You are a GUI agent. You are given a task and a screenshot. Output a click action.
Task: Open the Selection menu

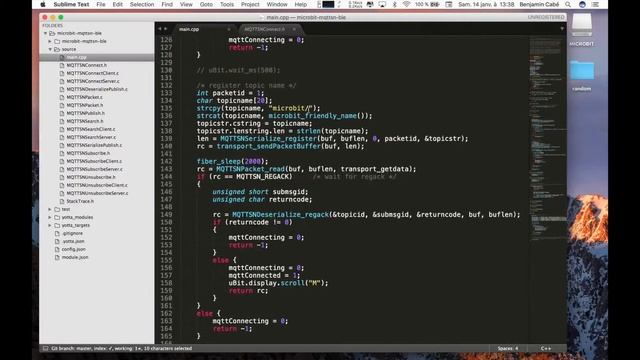pyautogui.click(x=142, y=4)
